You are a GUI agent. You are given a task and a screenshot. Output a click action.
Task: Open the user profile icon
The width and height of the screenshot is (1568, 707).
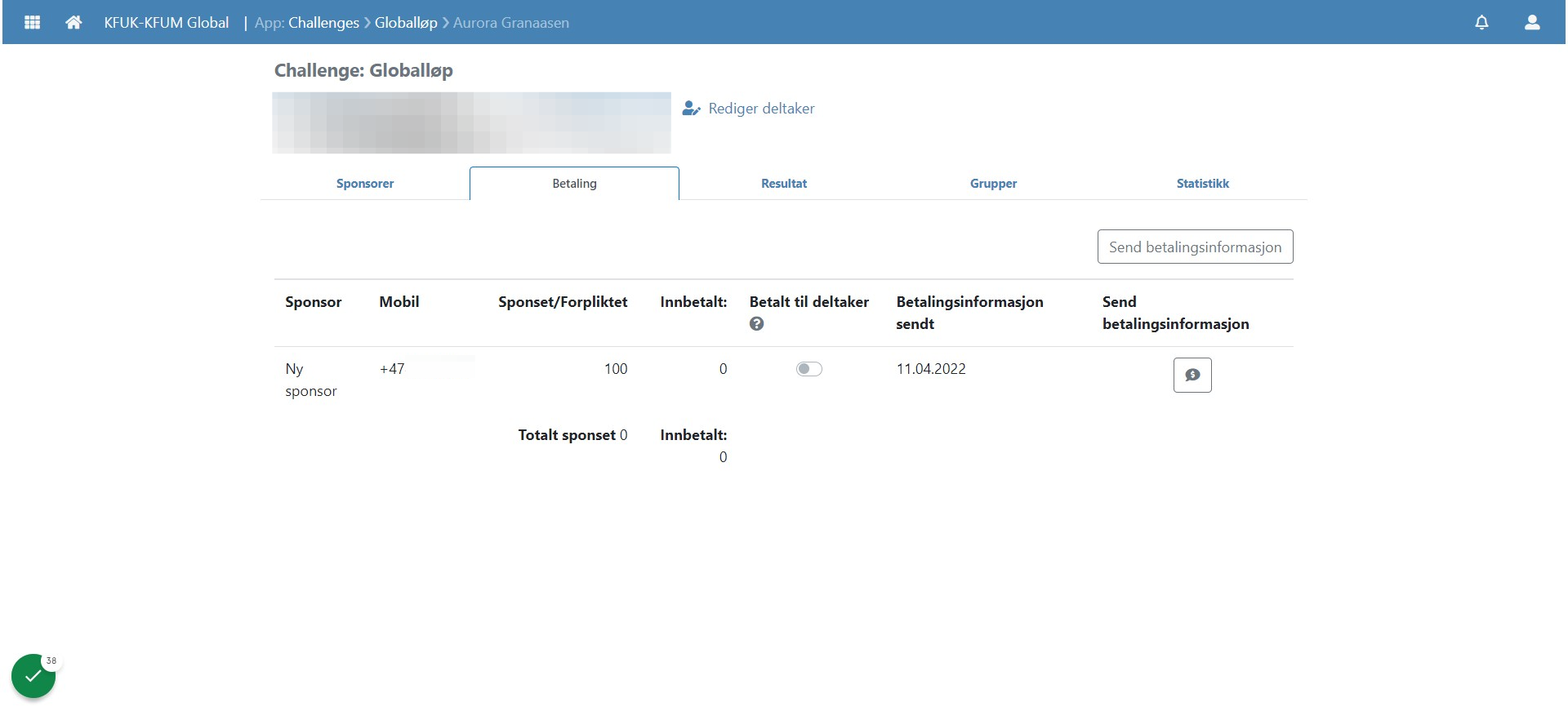tap(1532, 22)
